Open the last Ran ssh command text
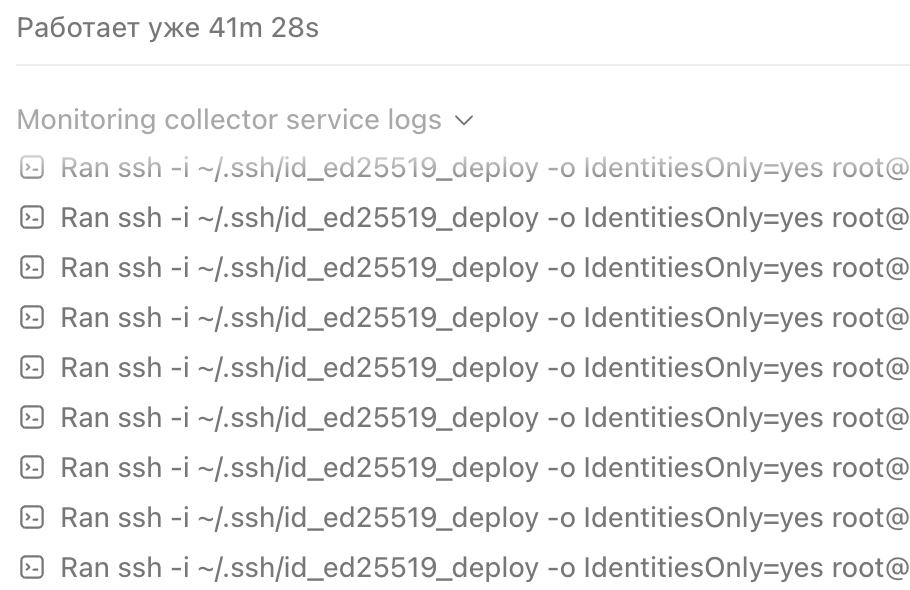Image resolution: width=910 pixels, height=590 pixels. (x=485, y=567)
